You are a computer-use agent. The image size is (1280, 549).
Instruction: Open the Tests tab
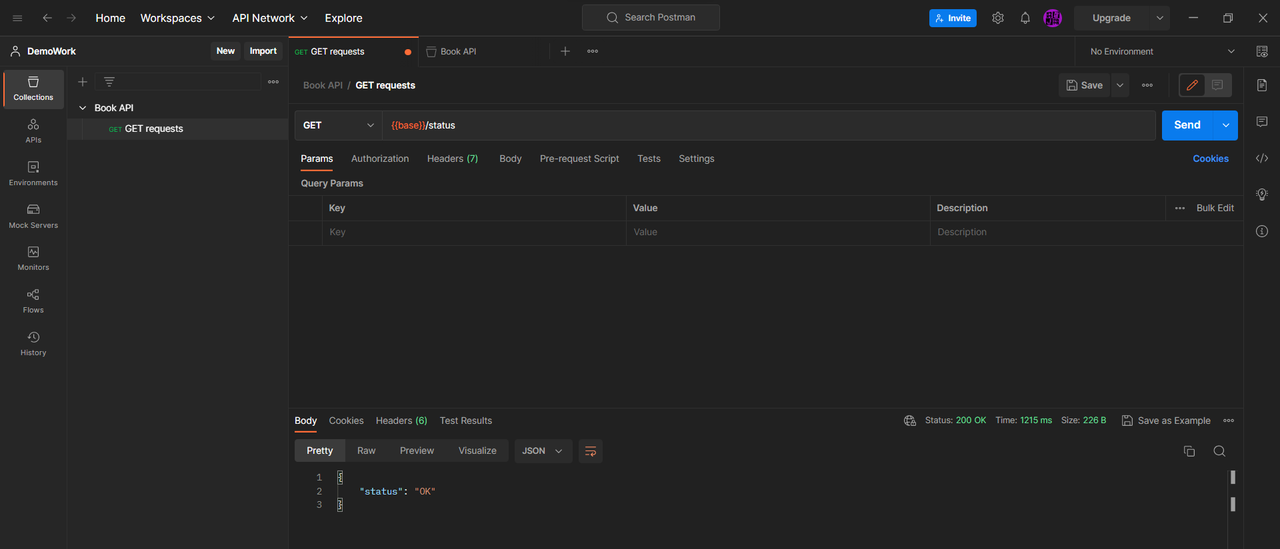click(649, 158)
